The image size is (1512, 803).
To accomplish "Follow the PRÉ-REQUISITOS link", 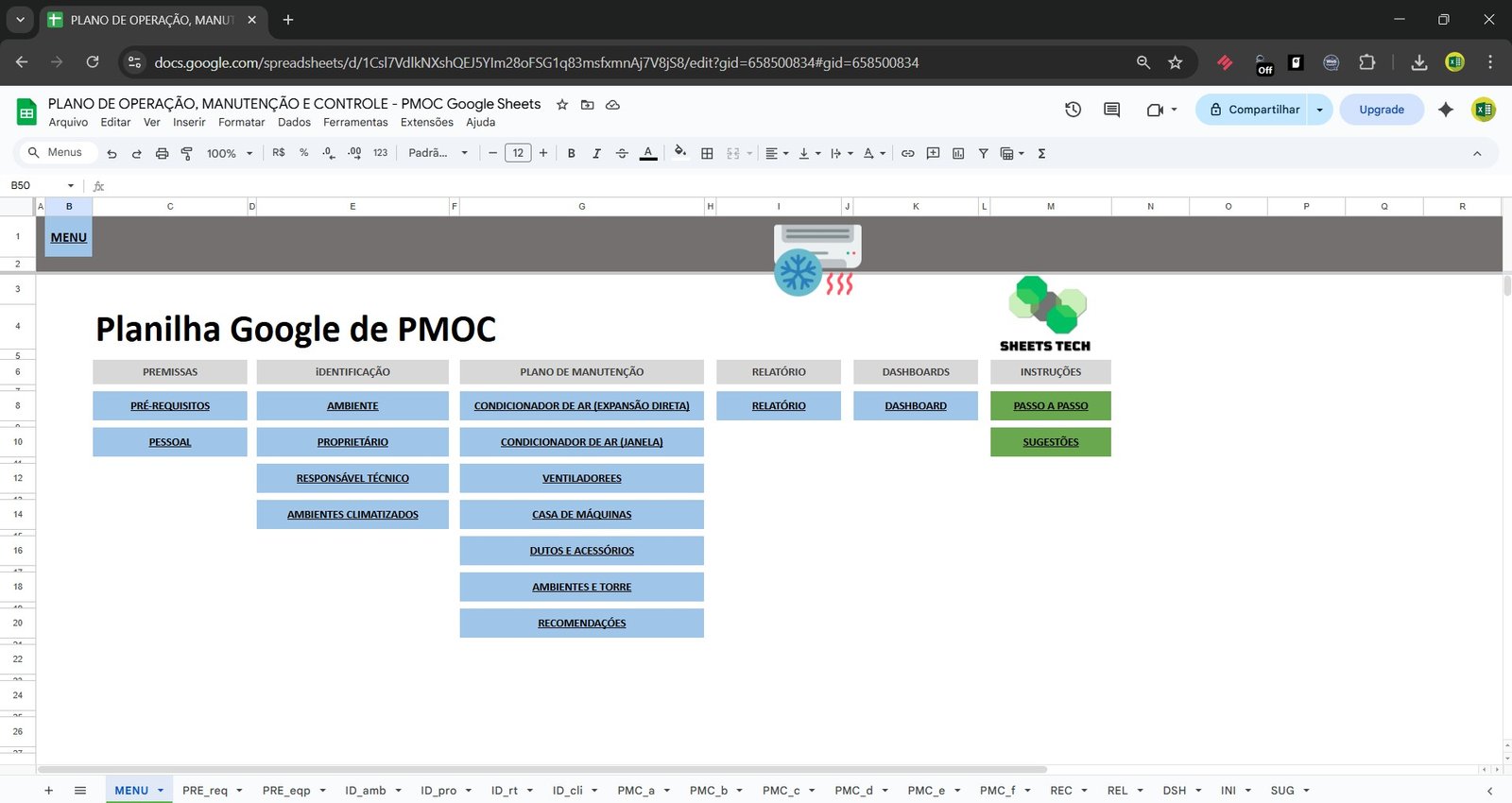I will click(170, 406).
